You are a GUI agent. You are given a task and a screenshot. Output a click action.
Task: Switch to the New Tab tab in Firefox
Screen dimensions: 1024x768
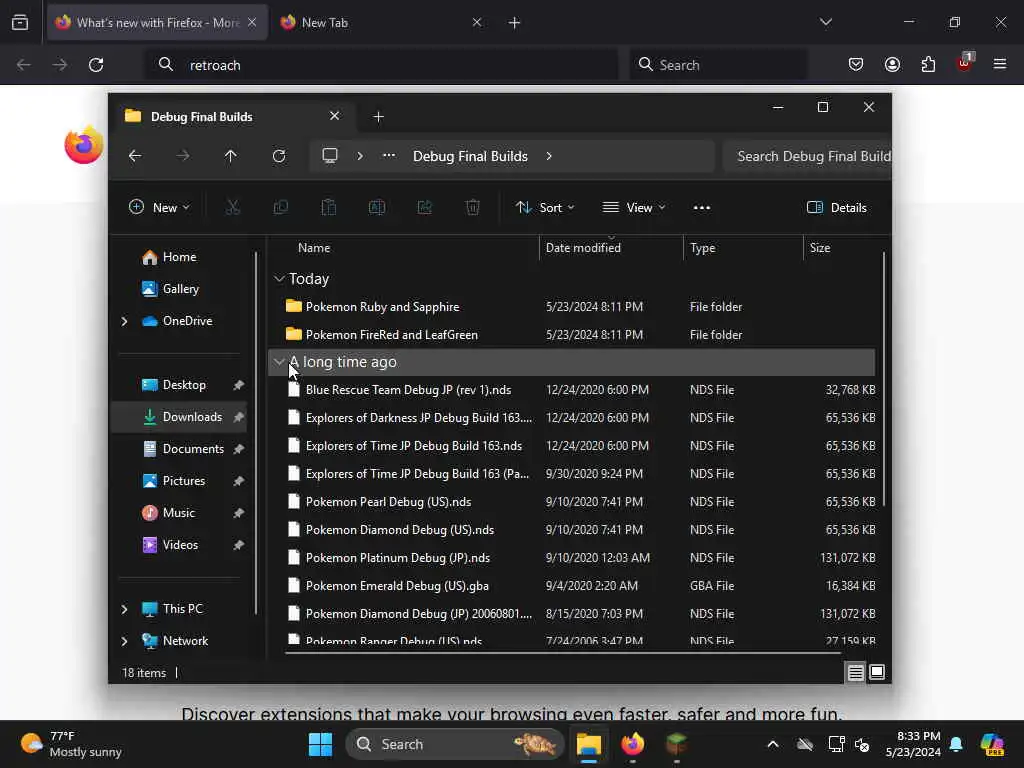(x=379, y=23)
